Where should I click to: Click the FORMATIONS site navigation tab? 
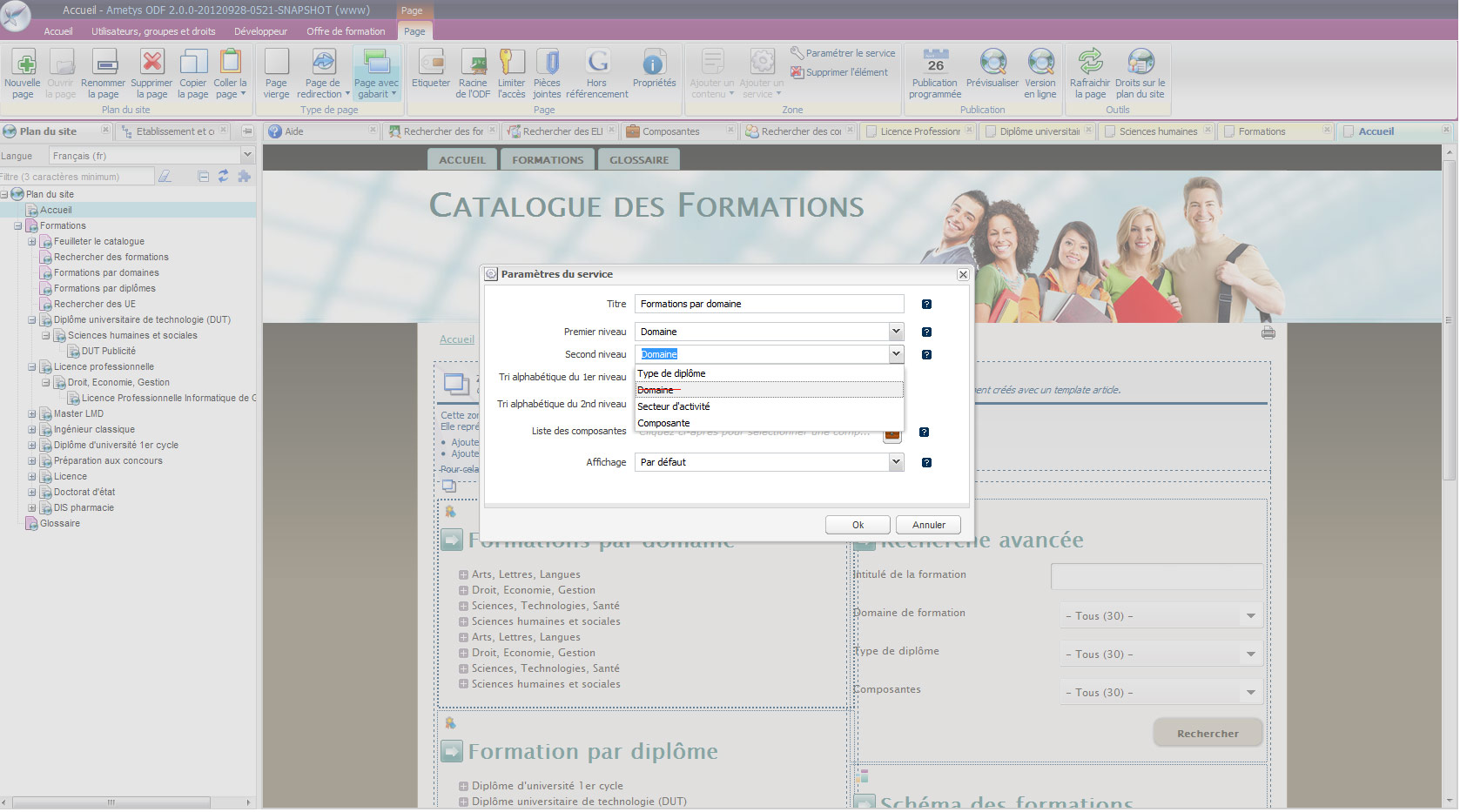coord(548,160)
